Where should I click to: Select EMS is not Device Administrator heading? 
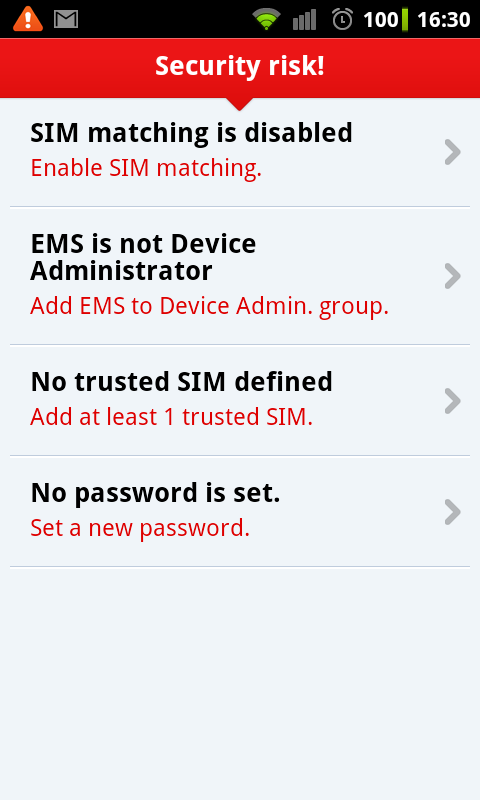pyautogui.click(x=143, y=257)
